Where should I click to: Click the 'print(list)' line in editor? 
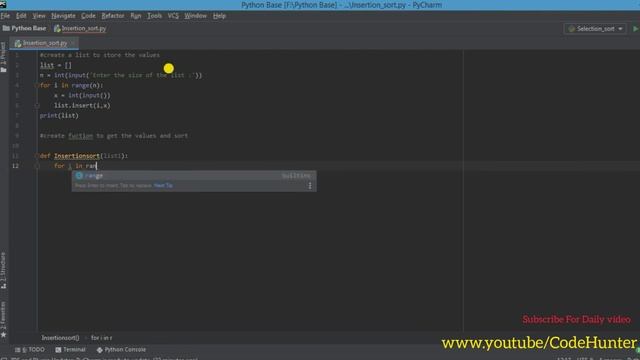[x=59, y=116]
